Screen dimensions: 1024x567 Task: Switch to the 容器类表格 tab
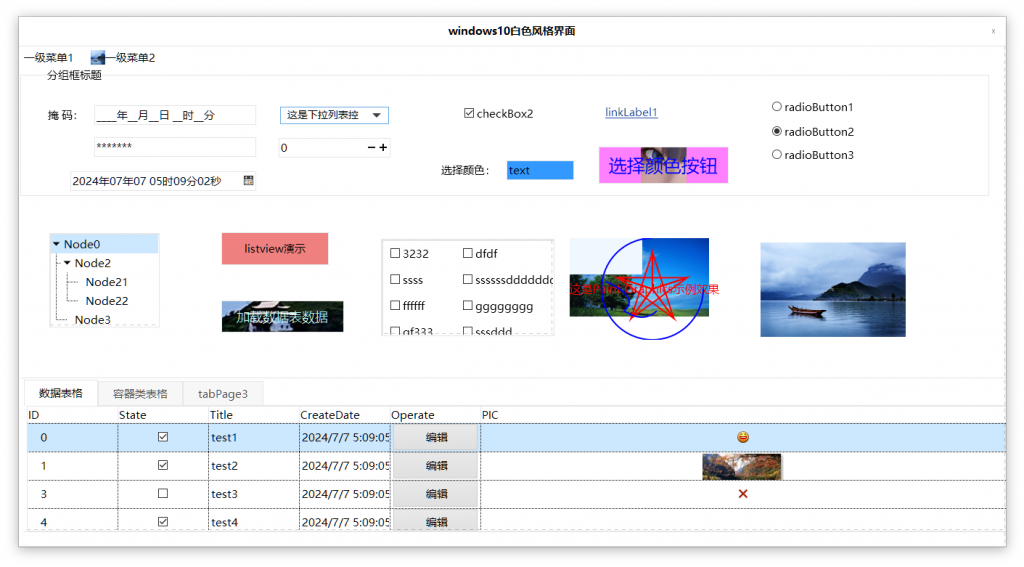tap(140, 394)
